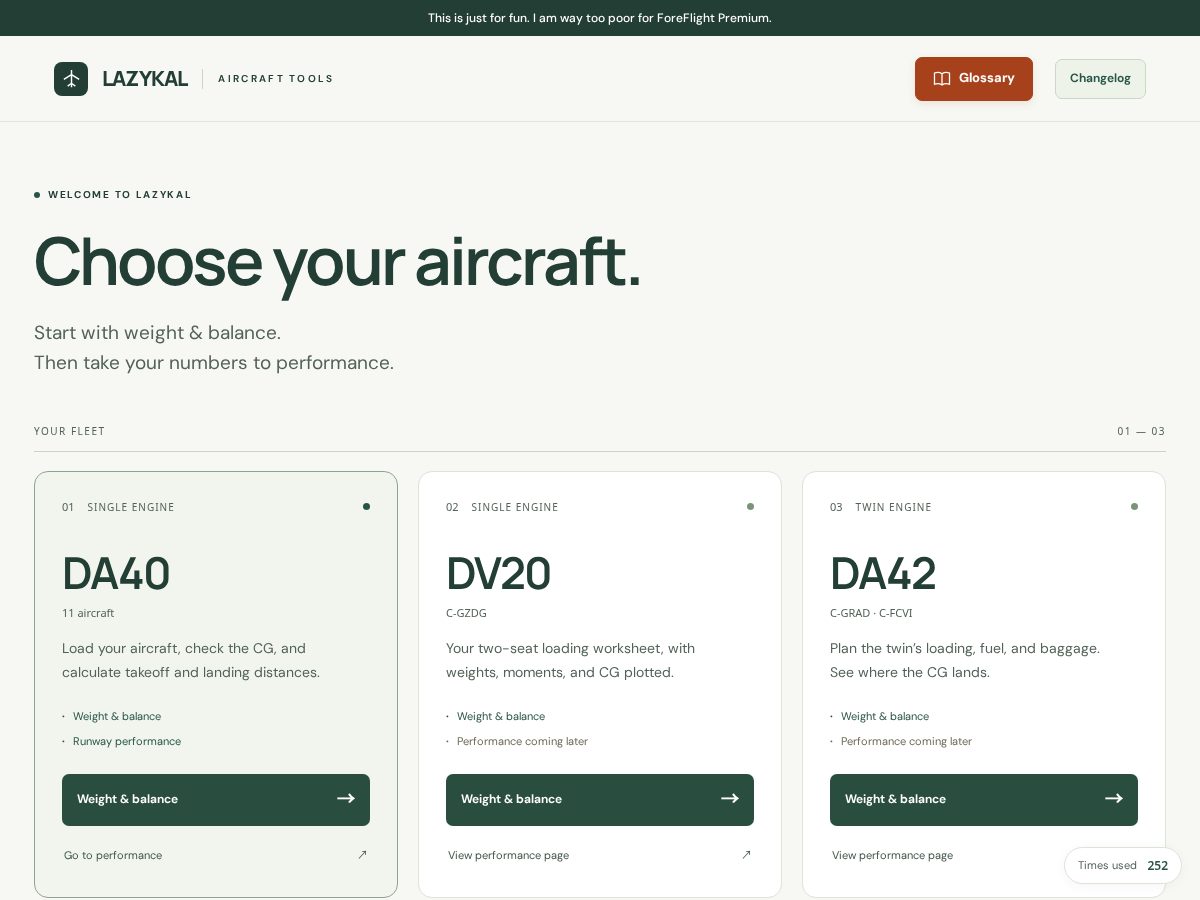
Task: Click '02 SINGLE ENGINE' label on DV20 card
Action: pos(502,507)
